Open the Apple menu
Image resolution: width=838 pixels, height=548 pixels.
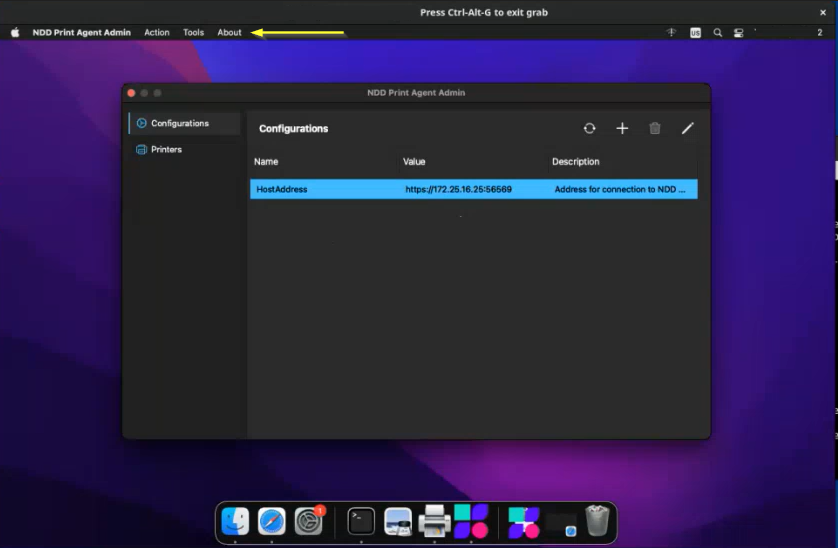pos(15,33)
